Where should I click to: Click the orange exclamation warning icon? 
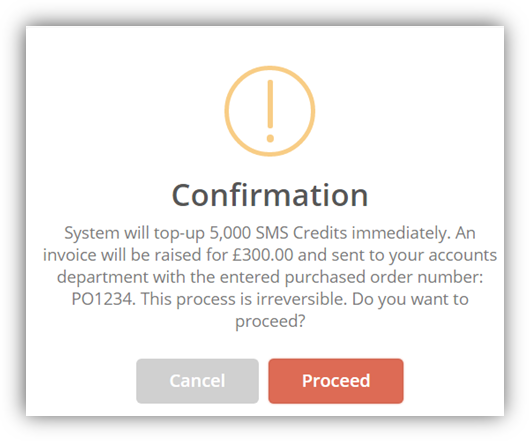[x=270, y=111]
